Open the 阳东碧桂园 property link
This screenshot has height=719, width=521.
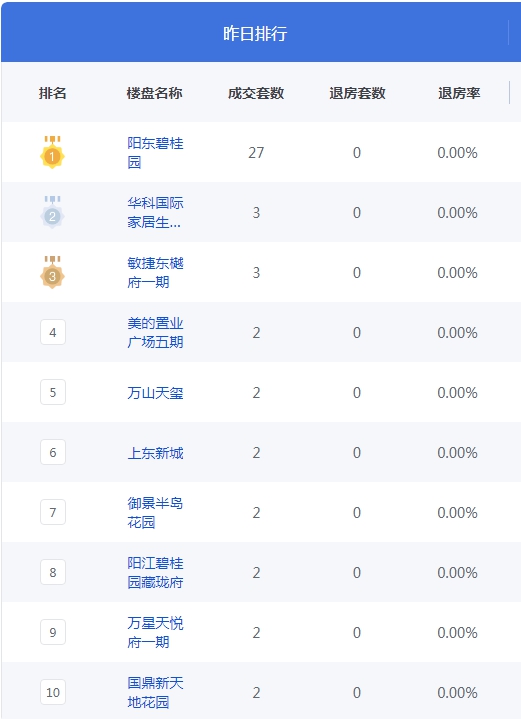pos(155,153)
